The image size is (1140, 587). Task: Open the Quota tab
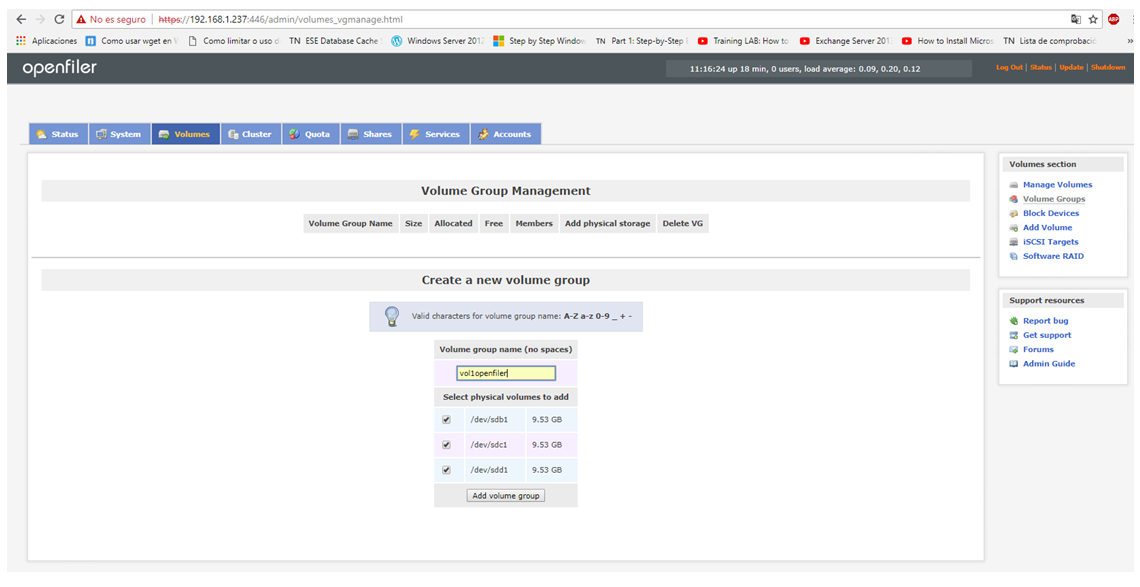(310, 134)
